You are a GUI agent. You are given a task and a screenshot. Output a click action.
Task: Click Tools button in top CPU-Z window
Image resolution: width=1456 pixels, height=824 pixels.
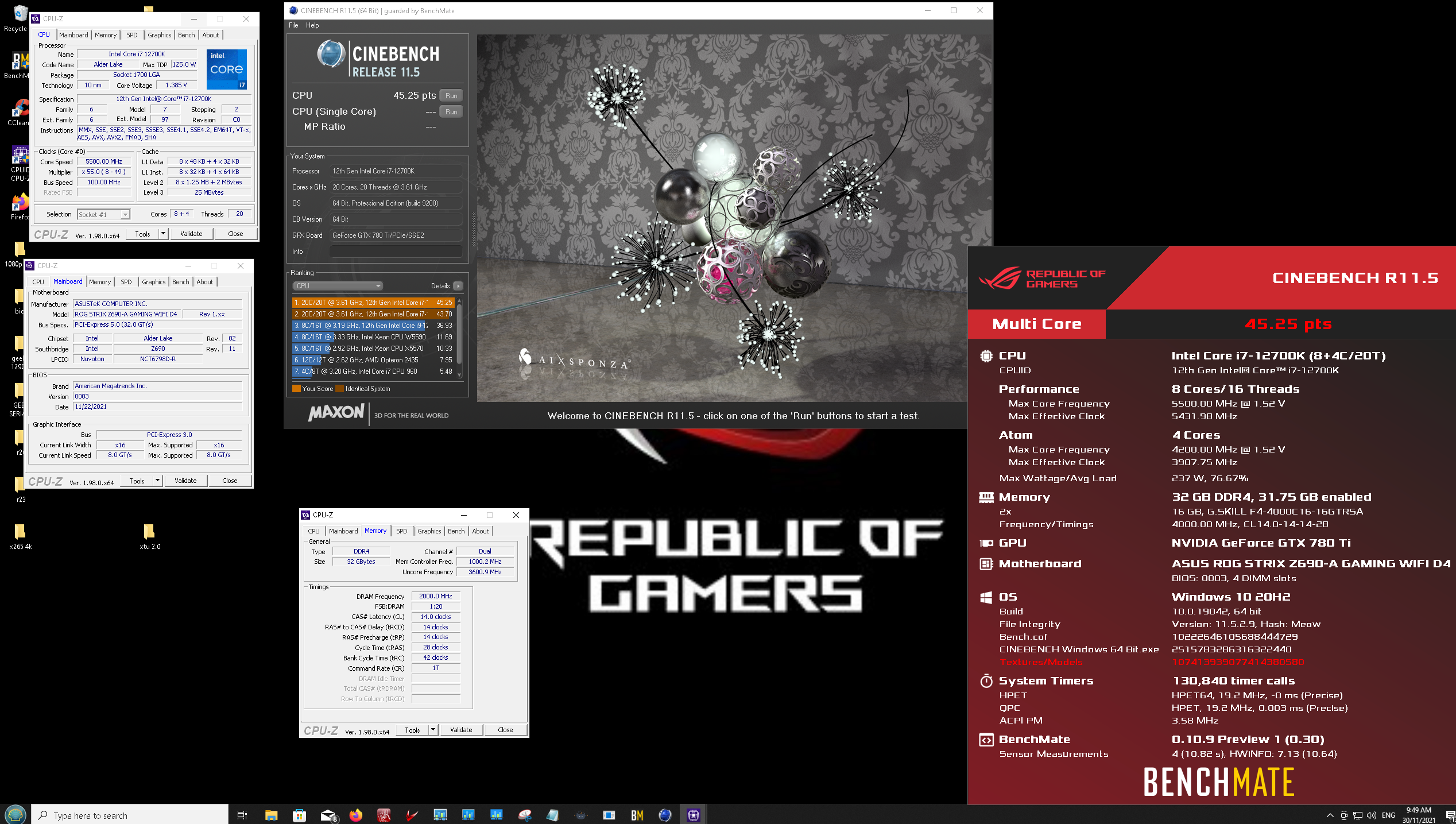click(x=142, y=234)
